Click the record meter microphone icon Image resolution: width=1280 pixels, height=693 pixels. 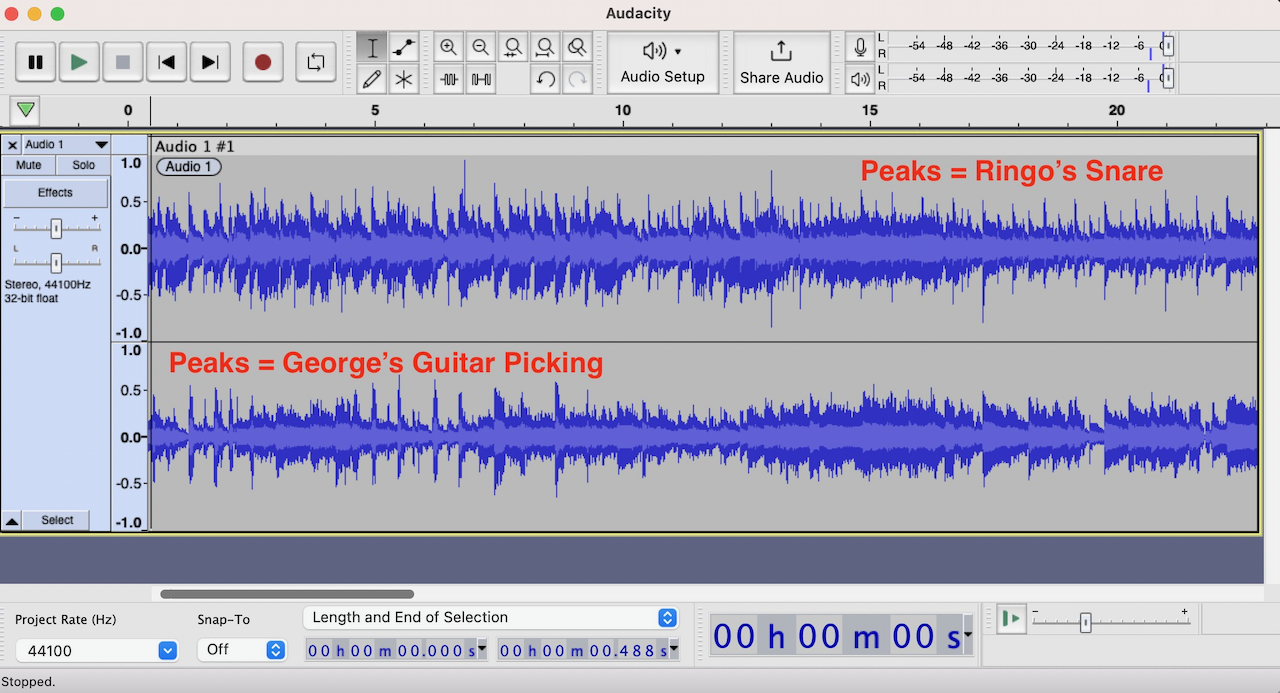pyautogui.click(x=860, y=47)
